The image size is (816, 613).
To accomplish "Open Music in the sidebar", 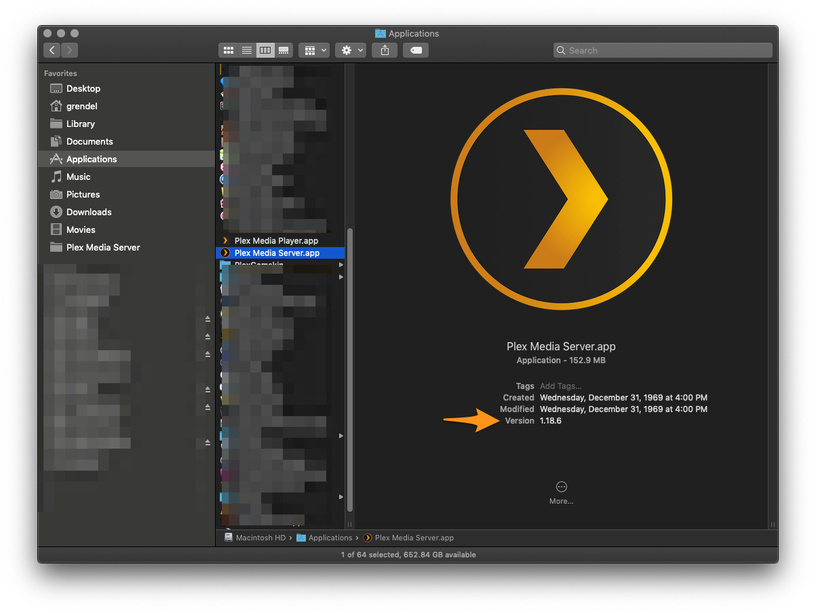I will [x=126, y=177].
